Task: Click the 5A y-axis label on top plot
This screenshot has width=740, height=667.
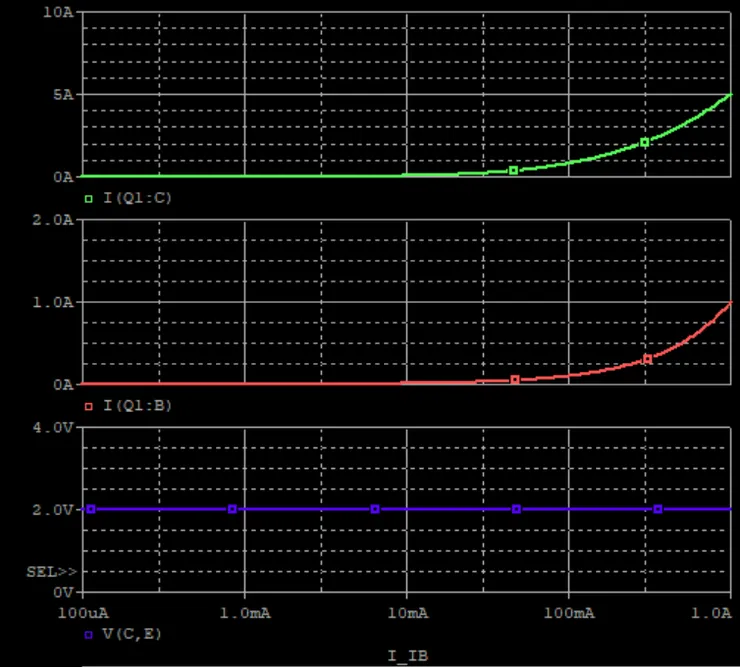Action: [63, 95]
